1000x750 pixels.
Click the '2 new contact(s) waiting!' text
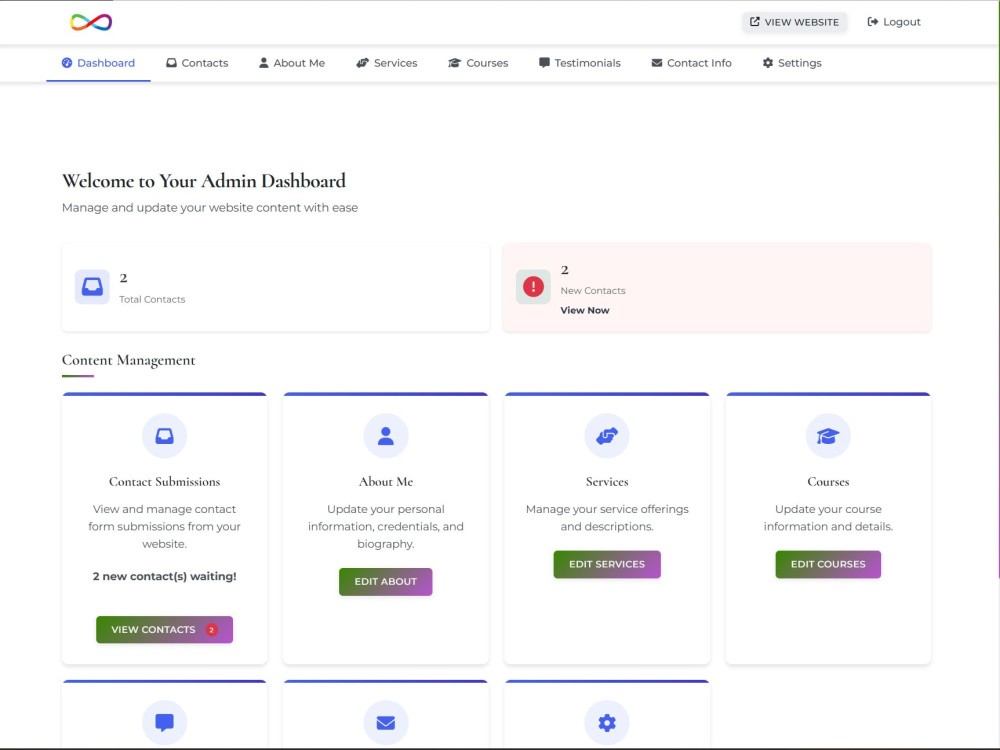tap(165, 577)
